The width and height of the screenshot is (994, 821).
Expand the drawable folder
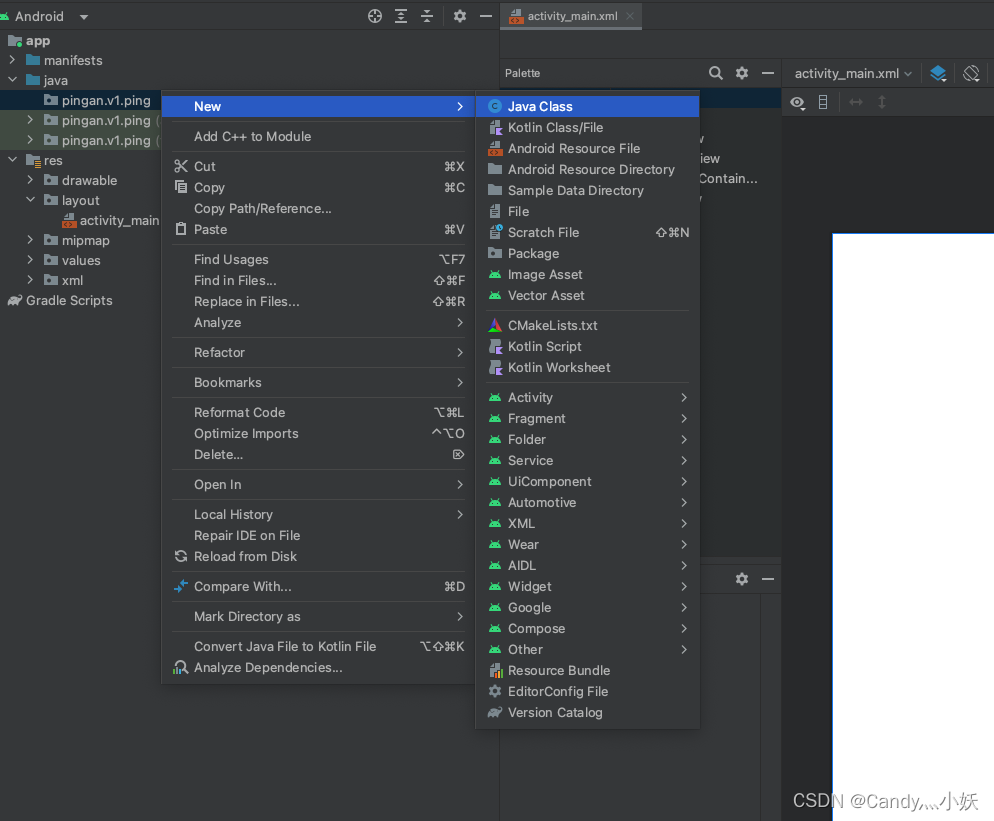(x=30, y=180)
